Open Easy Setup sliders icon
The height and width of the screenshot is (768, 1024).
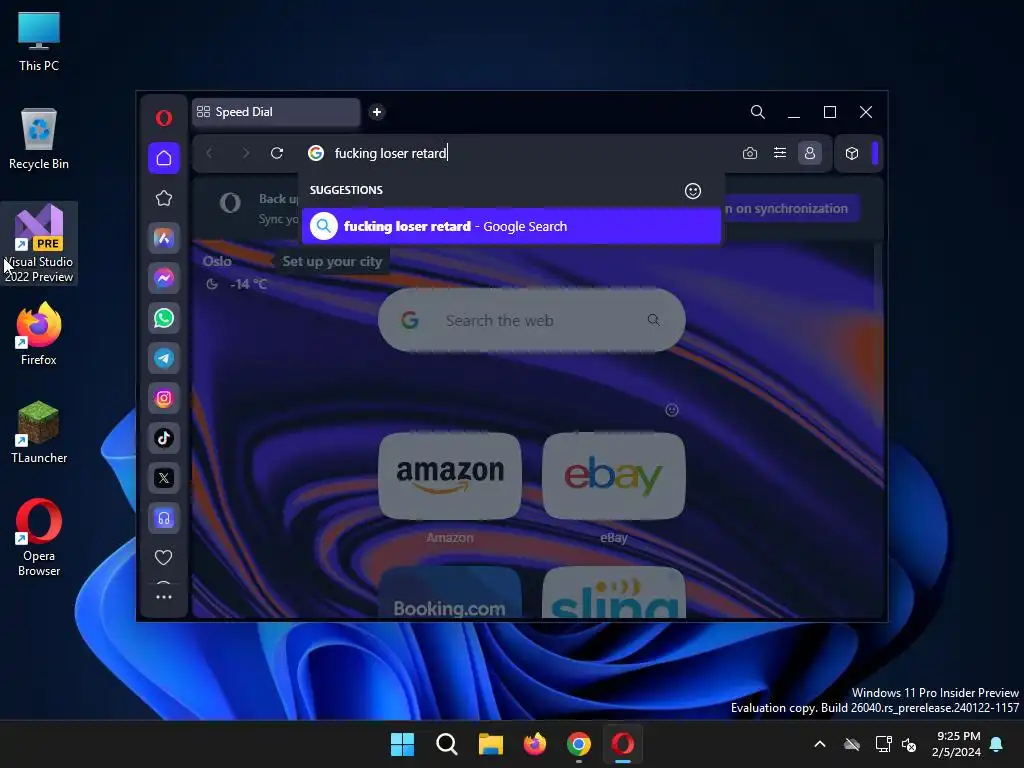click(x=780, y=153)
